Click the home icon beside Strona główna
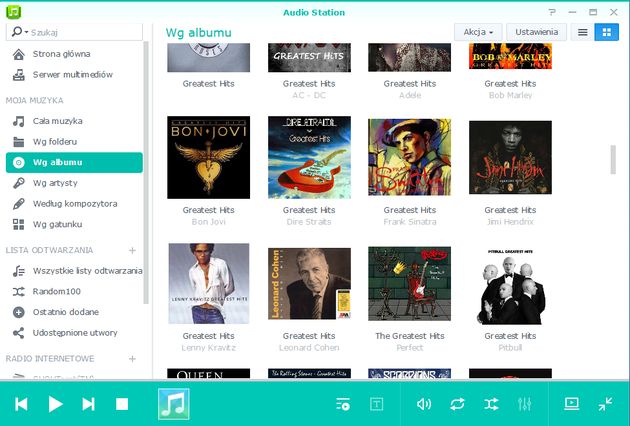Viewport: 630px width, 426px height. [x=18, y=54]
